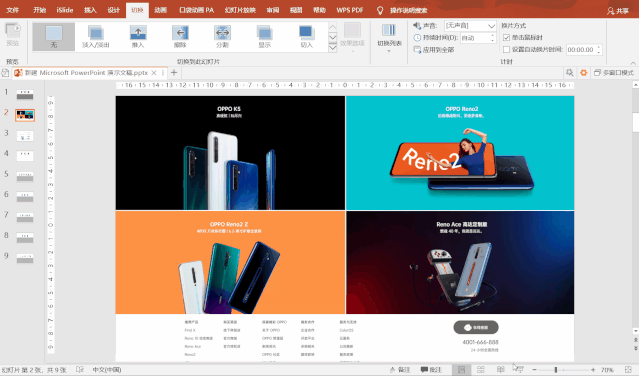This screenshot has width=639, height=376.
Task: Apply the 分割 split transition
Action: [x=222, y=37]
